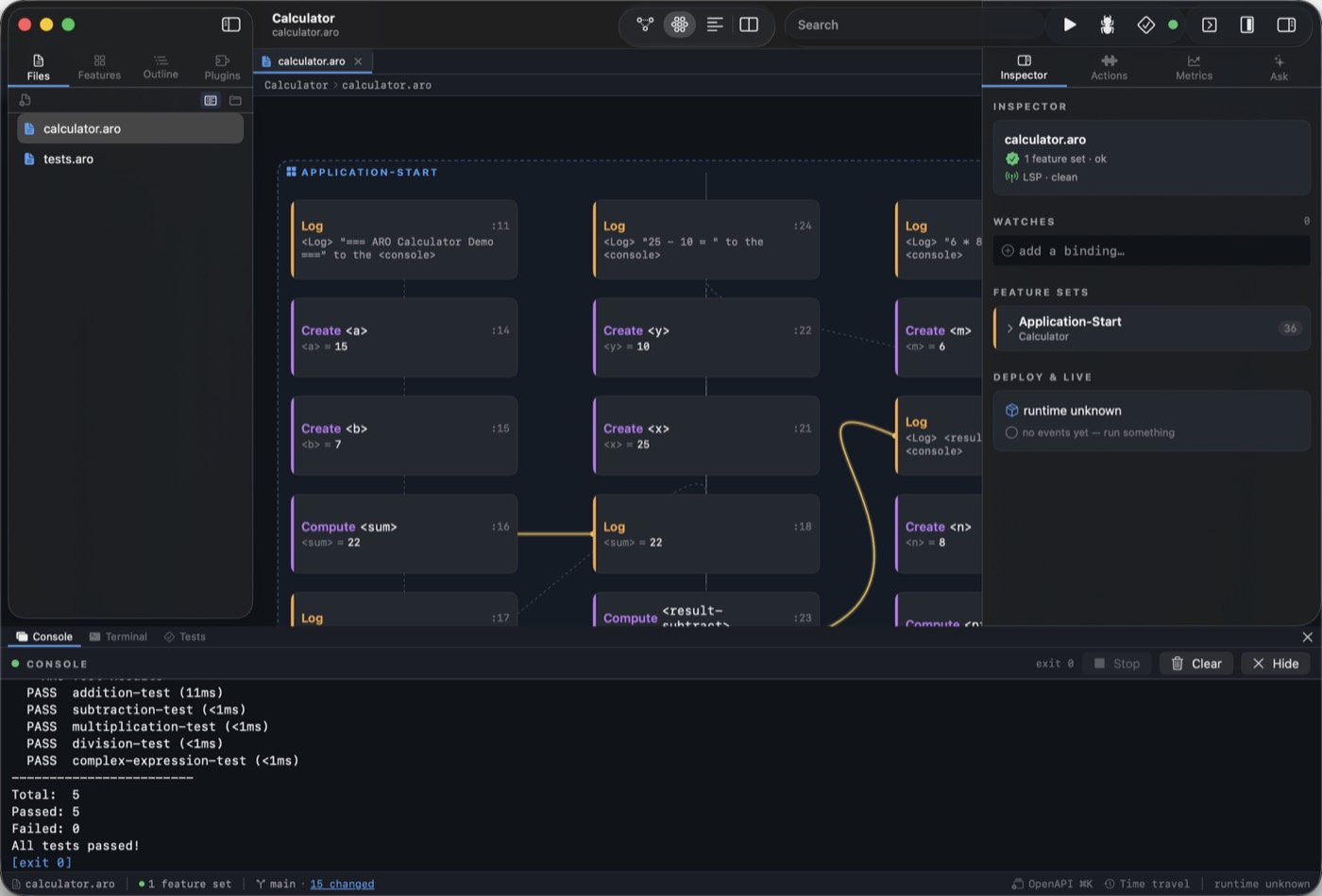Click the folder icon in Files toolbar

[x=235, y=100]
